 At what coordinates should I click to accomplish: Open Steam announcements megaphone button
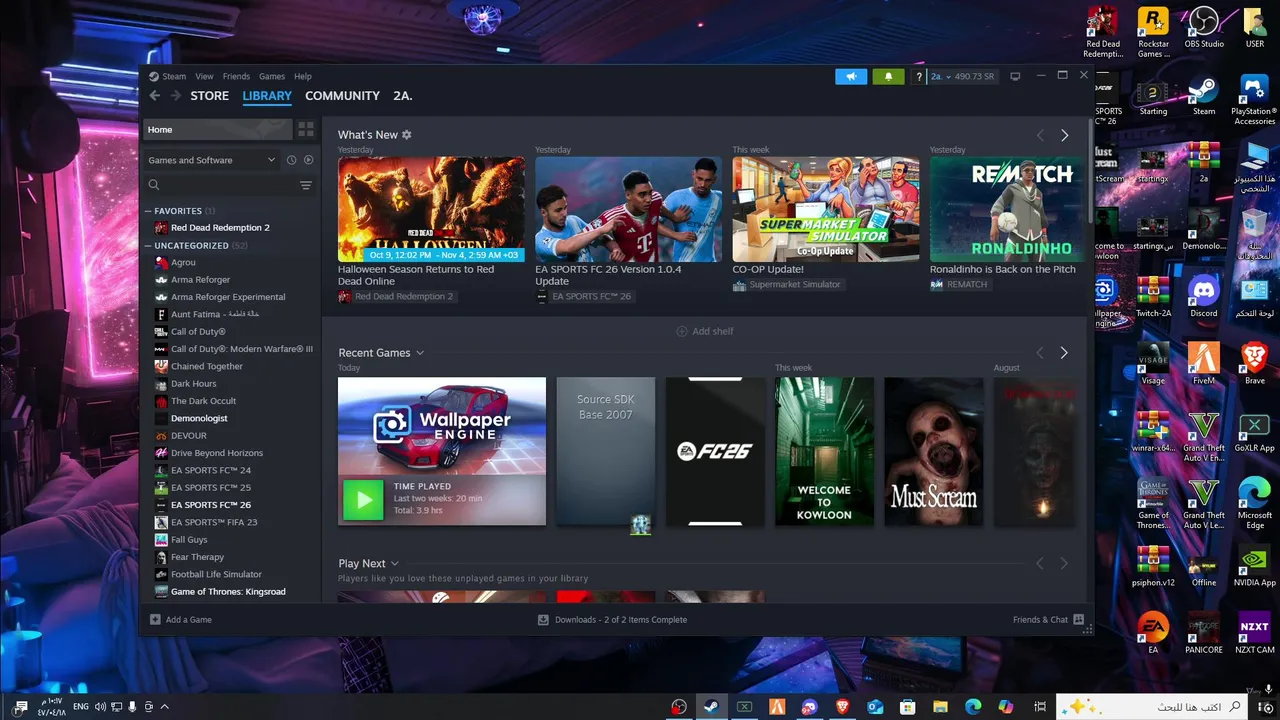[851, 76]
